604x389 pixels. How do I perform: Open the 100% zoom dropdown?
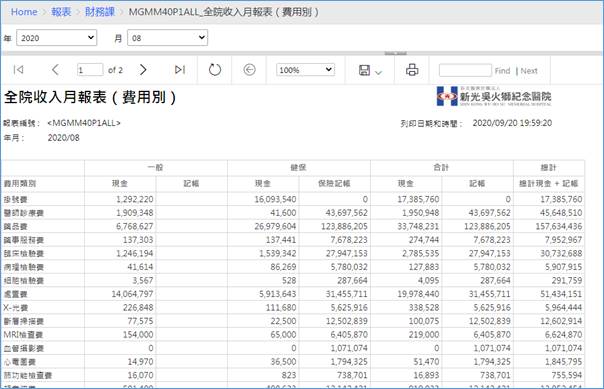pos(305,70)
